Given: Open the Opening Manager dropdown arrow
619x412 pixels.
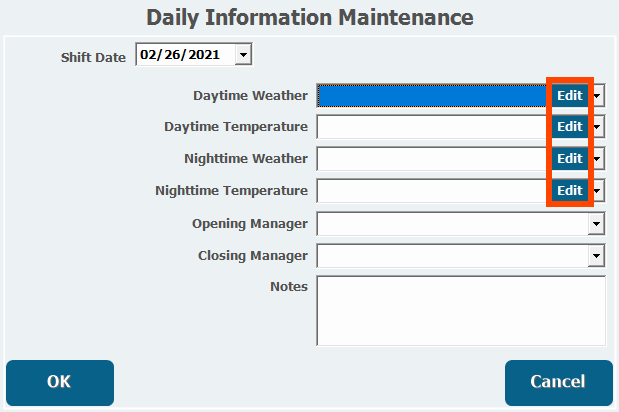Looking at the screenshot, I should (596, 224).
